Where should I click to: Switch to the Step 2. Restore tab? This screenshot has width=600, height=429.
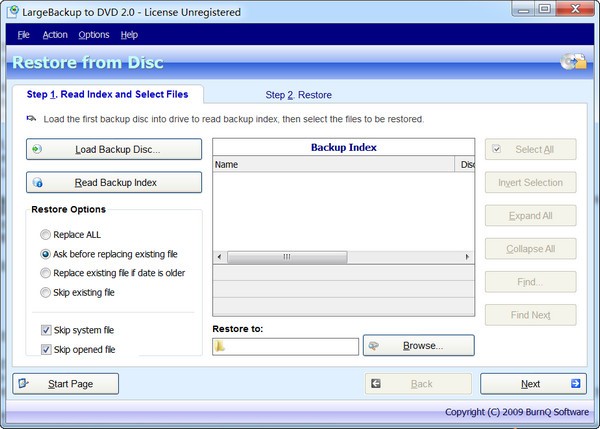pyautogui.click(x=298, y=95)
